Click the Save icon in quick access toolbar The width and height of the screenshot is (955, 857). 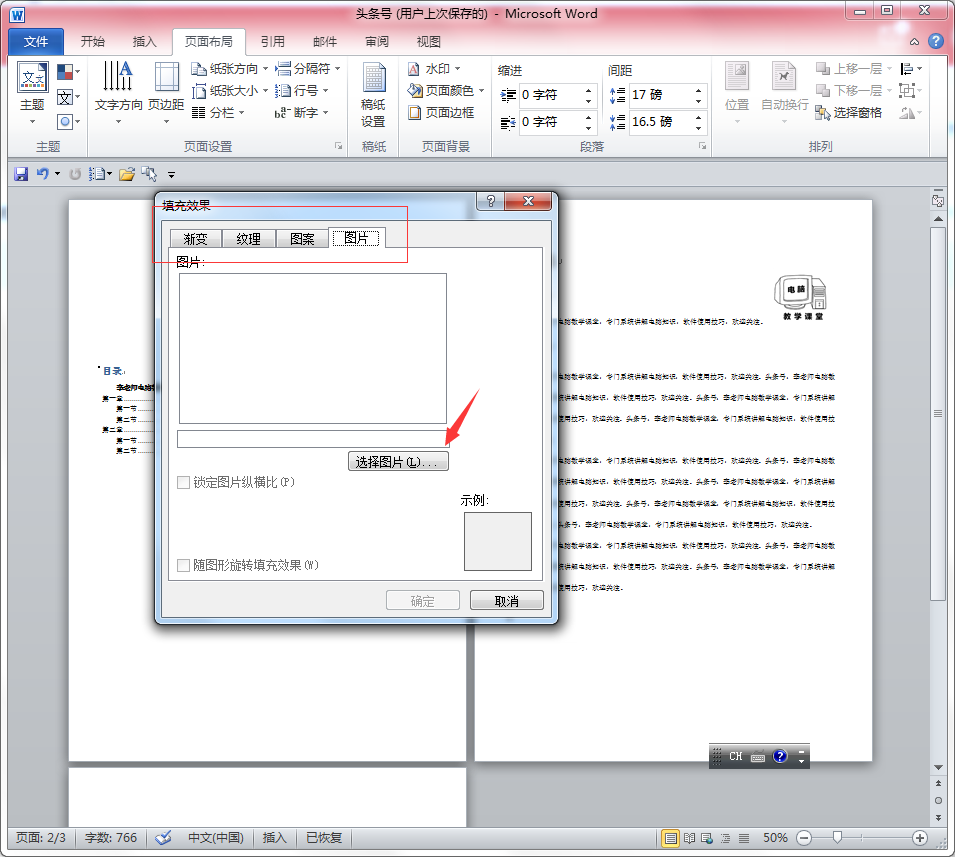(x=21, y=174)
